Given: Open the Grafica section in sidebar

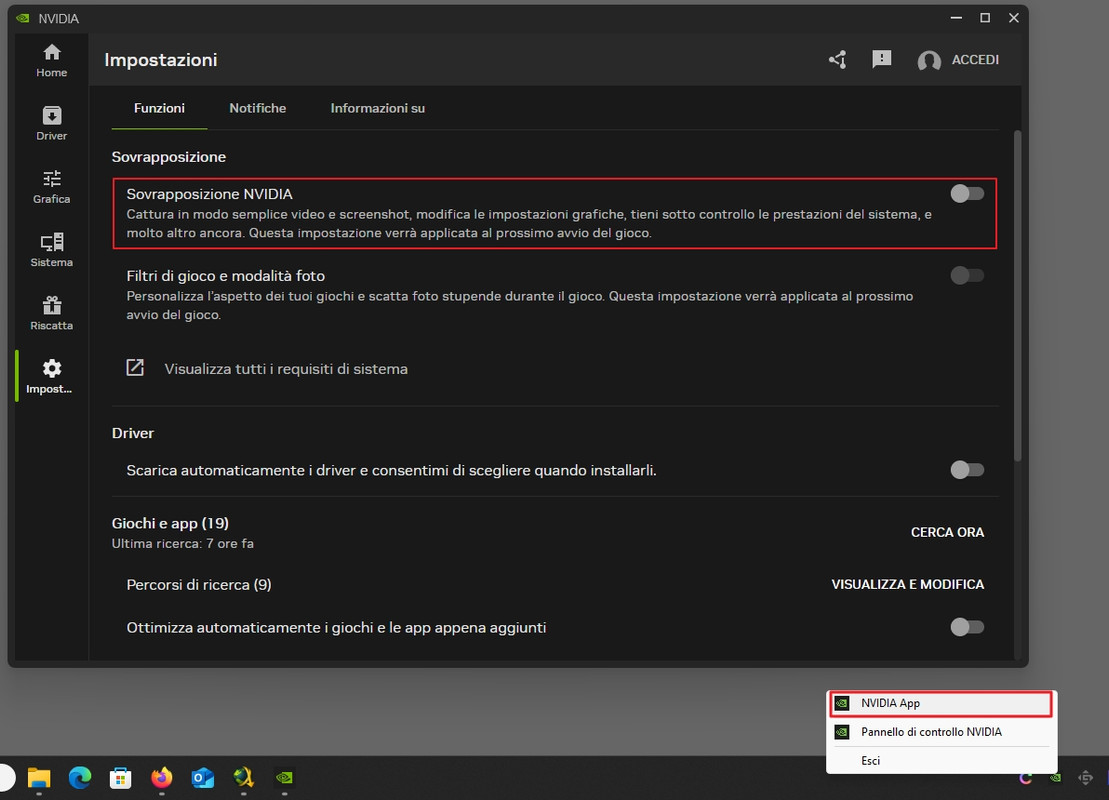Looking at the screenshot, I should [52, 187].
